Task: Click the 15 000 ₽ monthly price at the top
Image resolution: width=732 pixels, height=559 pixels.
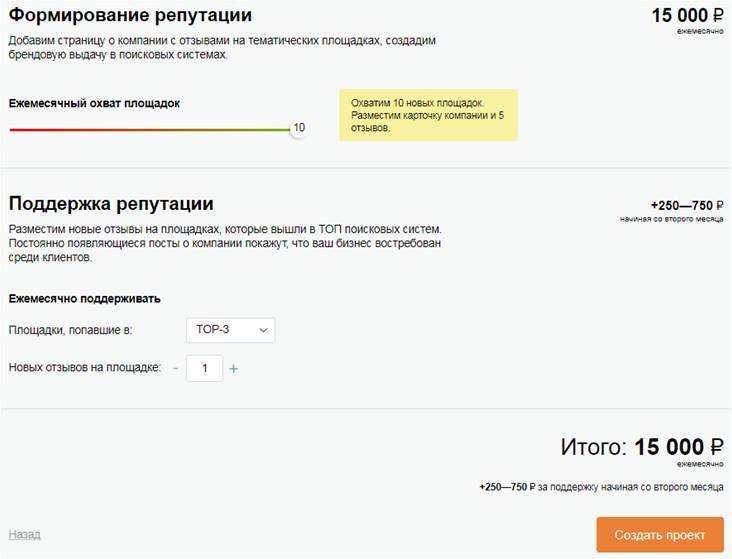Action: click(x=687, y=15)
